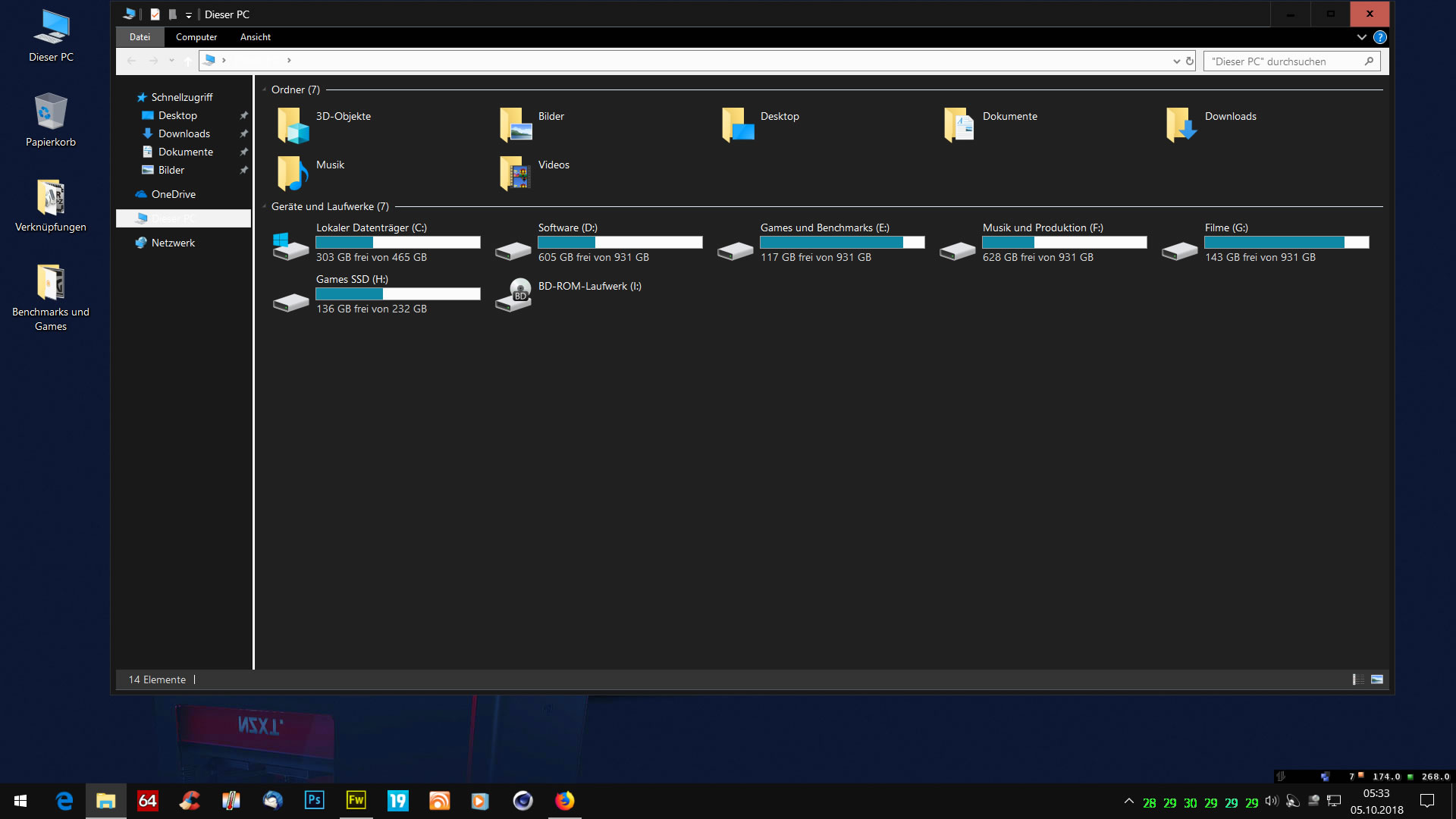
Task: Unpin Downloads from Schnellzugriff via pin icon
Action: 243,133
